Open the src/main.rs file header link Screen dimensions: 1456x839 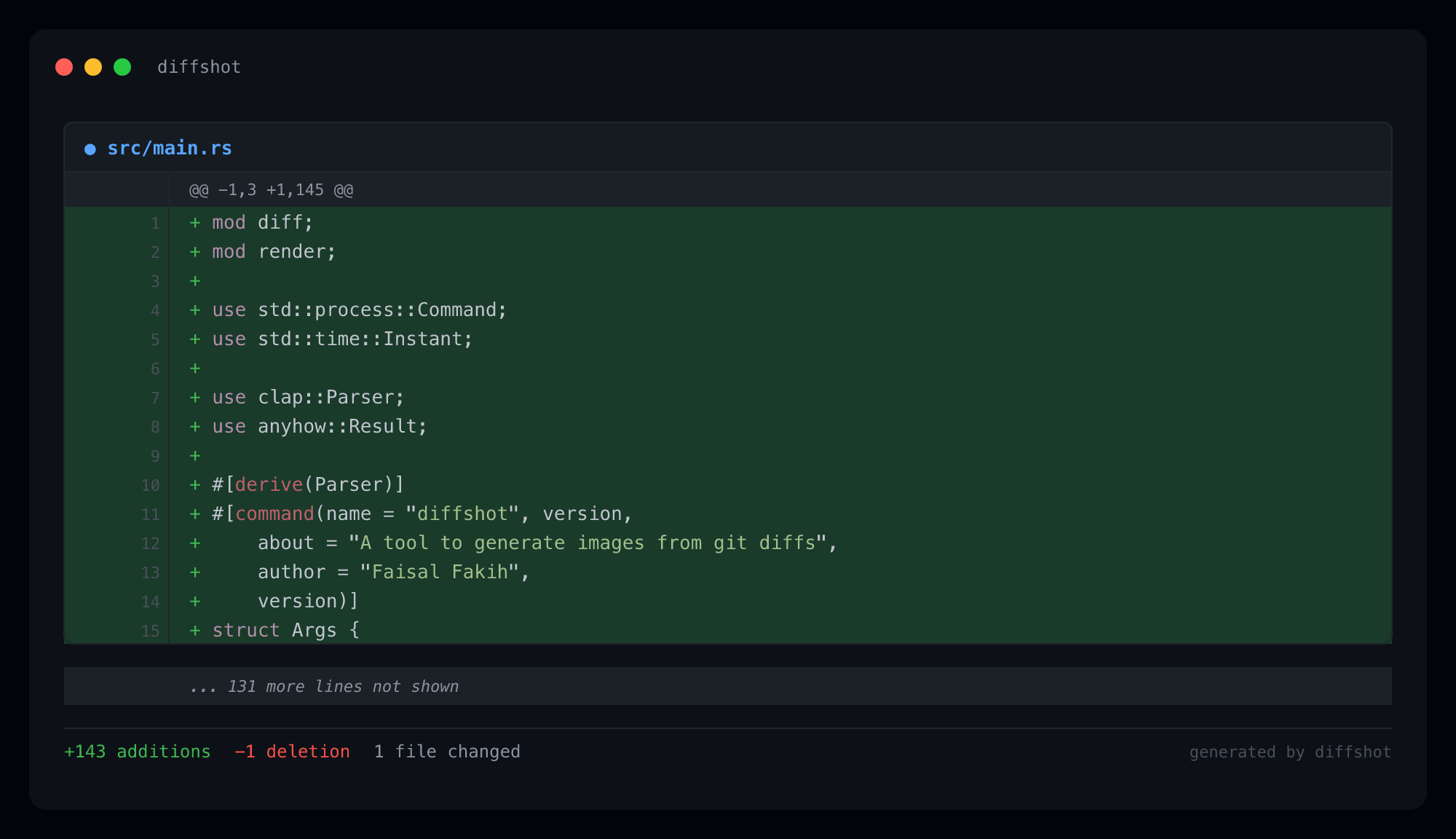(170, 149)
